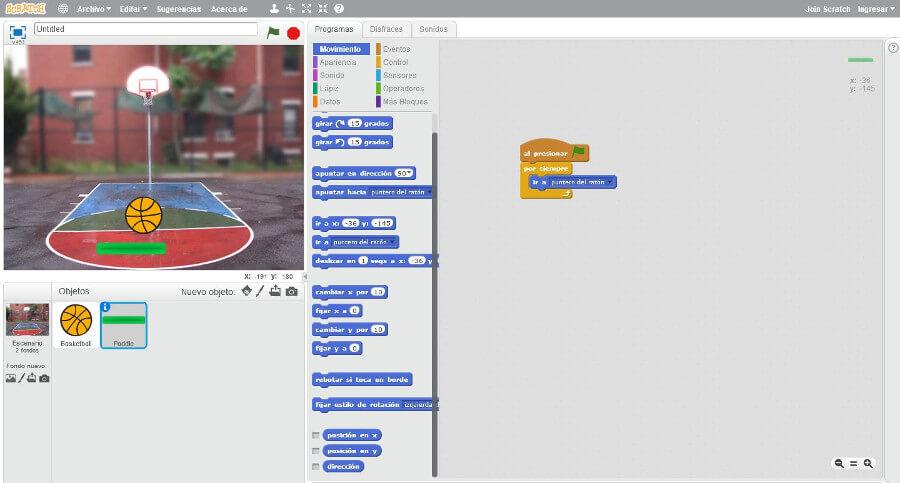The width and height of the screenshot is (900, 483).
Task: Select the Sonido block category
Action: 332,75
